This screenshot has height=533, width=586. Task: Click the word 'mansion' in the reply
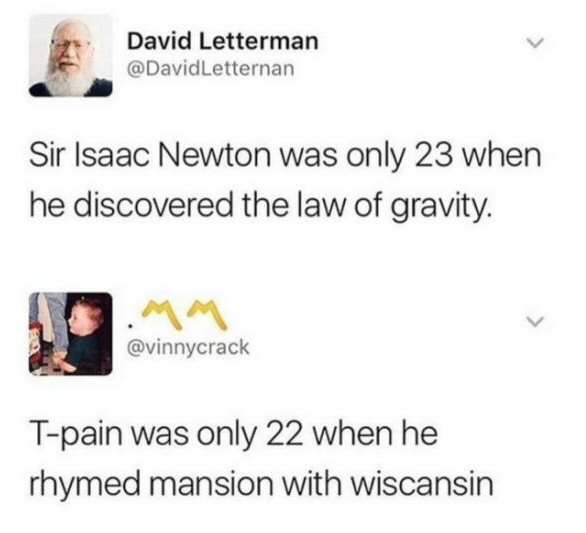point(211,484)
